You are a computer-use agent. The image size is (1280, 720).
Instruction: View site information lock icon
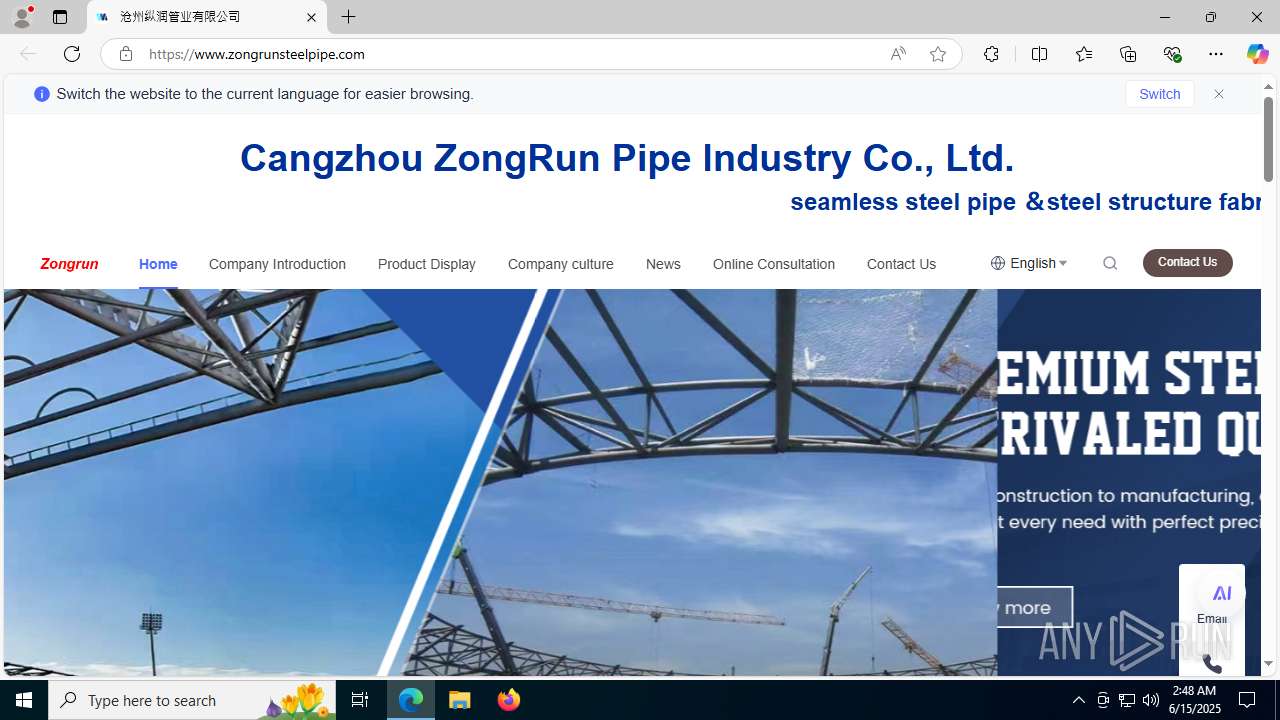(126, 54)
